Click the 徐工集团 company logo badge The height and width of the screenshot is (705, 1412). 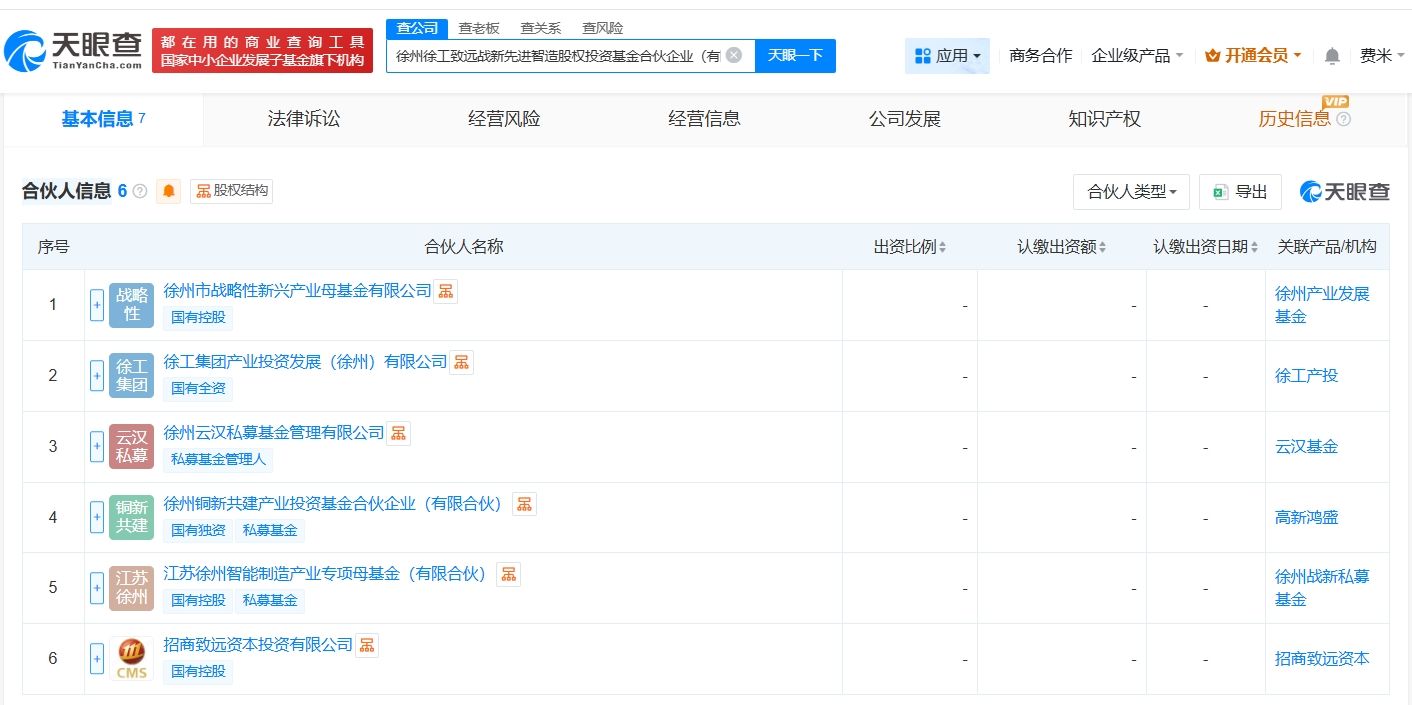[132, 376]
